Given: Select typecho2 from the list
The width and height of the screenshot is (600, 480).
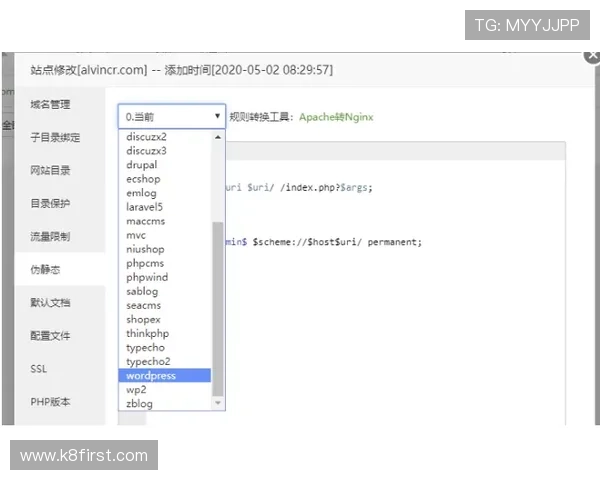Looking at the screenshot, I should (x=148, y=361).
